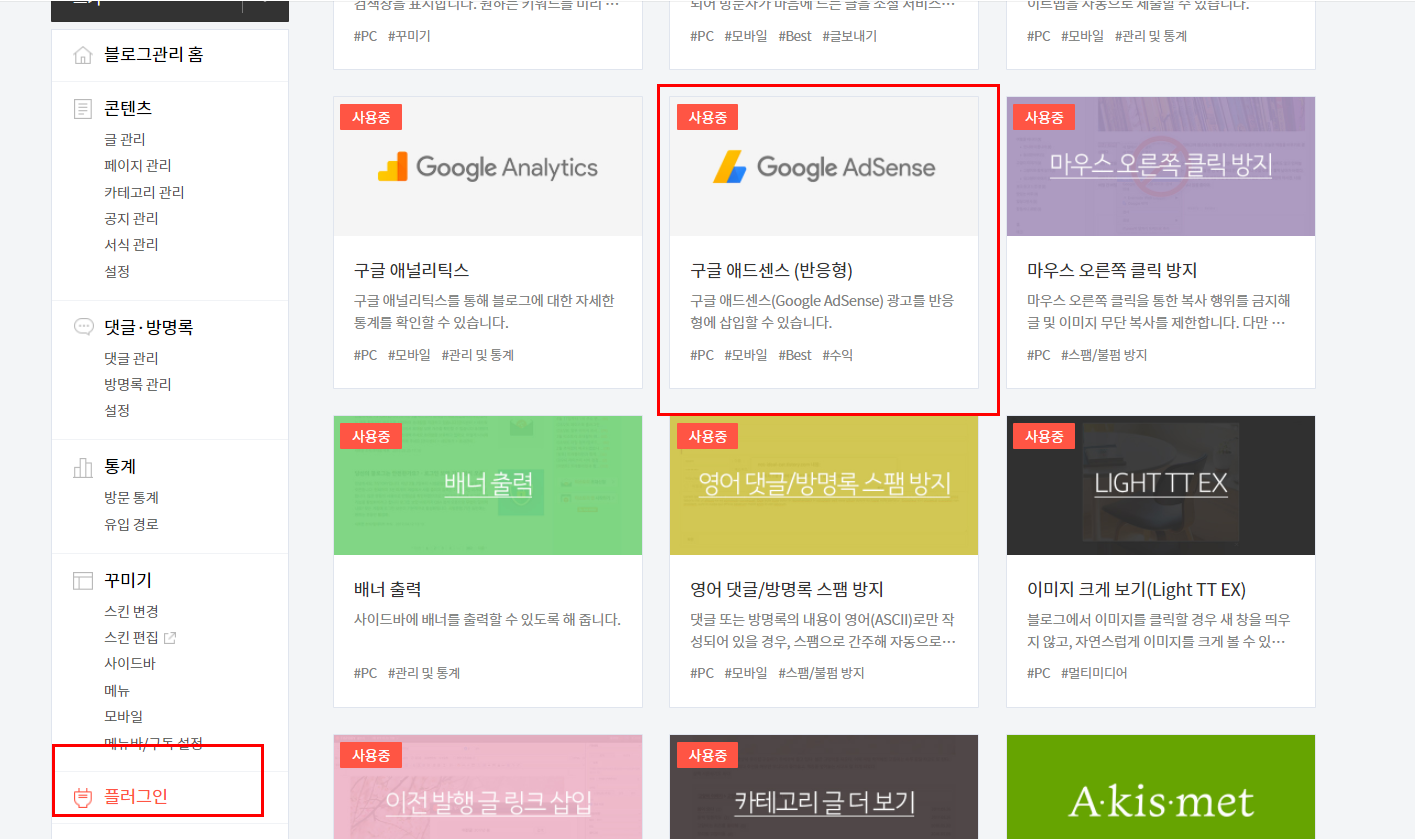Go to 방명록 관리
Viewport: 1415px width, 839px height.
138,384
